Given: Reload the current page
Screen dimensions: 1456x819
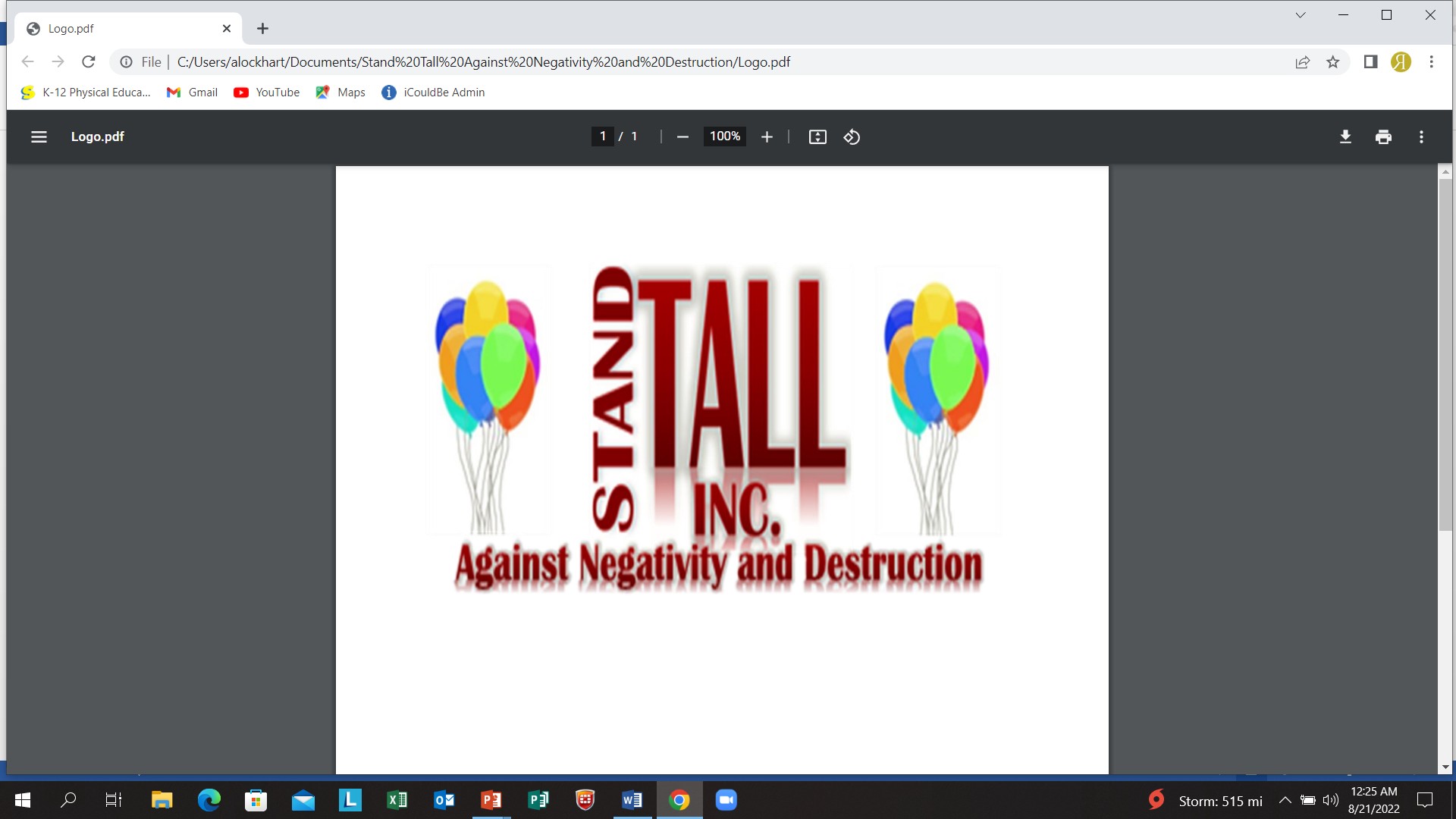Looking at the screenshot, I should pos(89,62).
